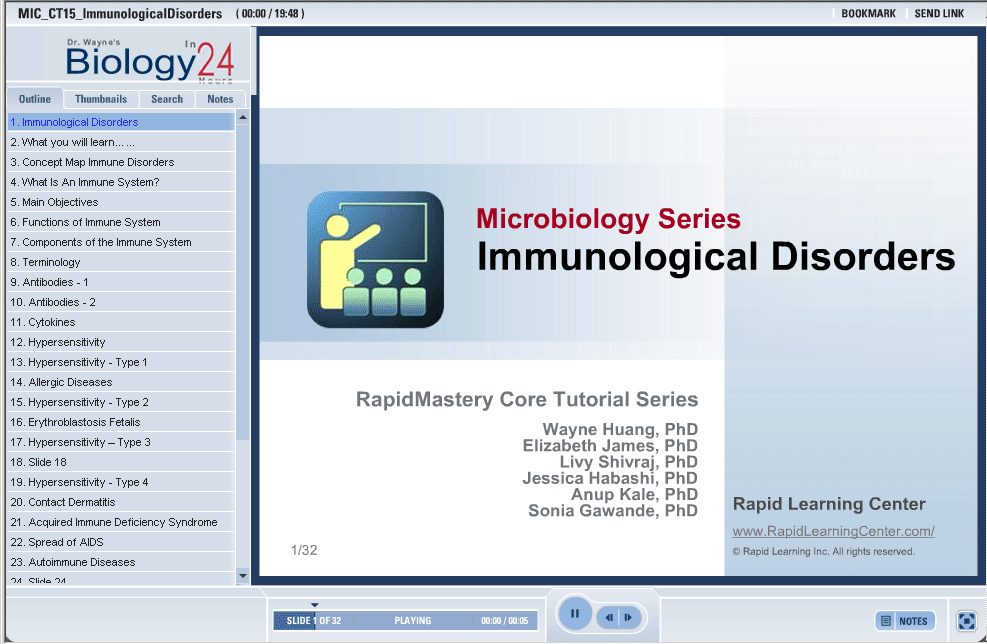The image size is (987, 644).
Task: Click SEND LINK in the top bar
Action: pos(939,14)
